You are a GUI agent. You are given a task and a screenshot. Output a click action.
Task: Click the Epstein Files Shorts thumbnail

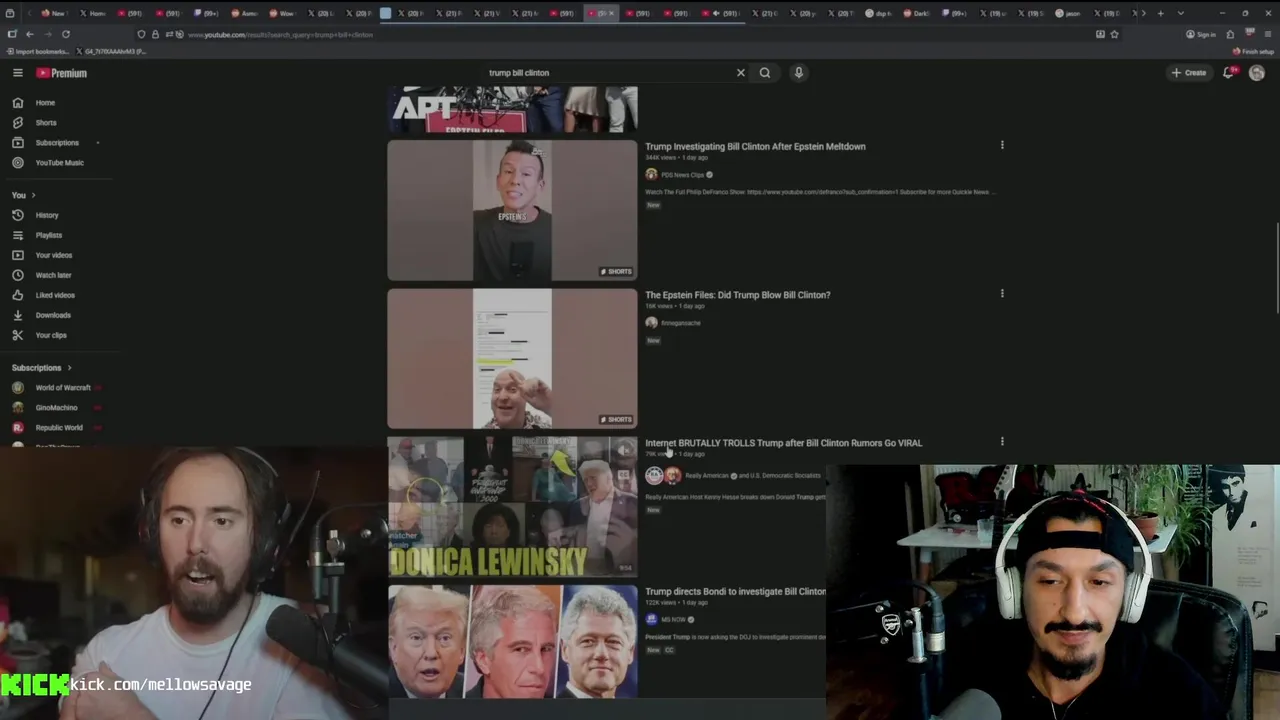pos(512,359)
